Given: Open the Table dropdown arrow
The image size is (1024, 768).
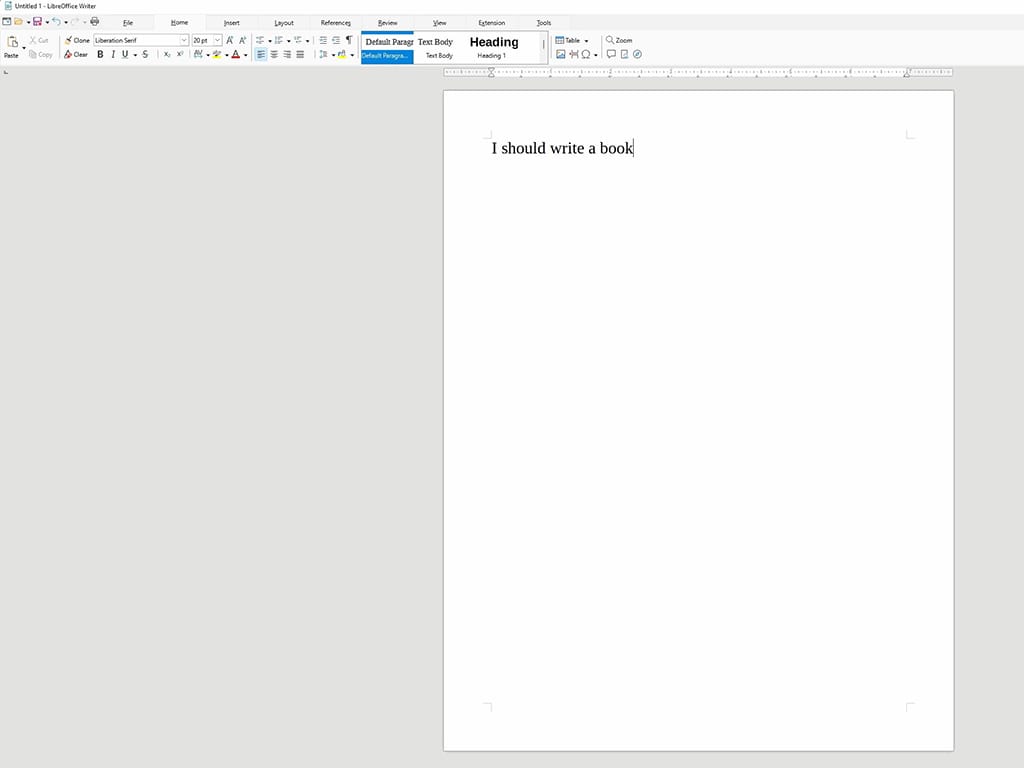Looking at the screenshot, I should pos(586,41).
